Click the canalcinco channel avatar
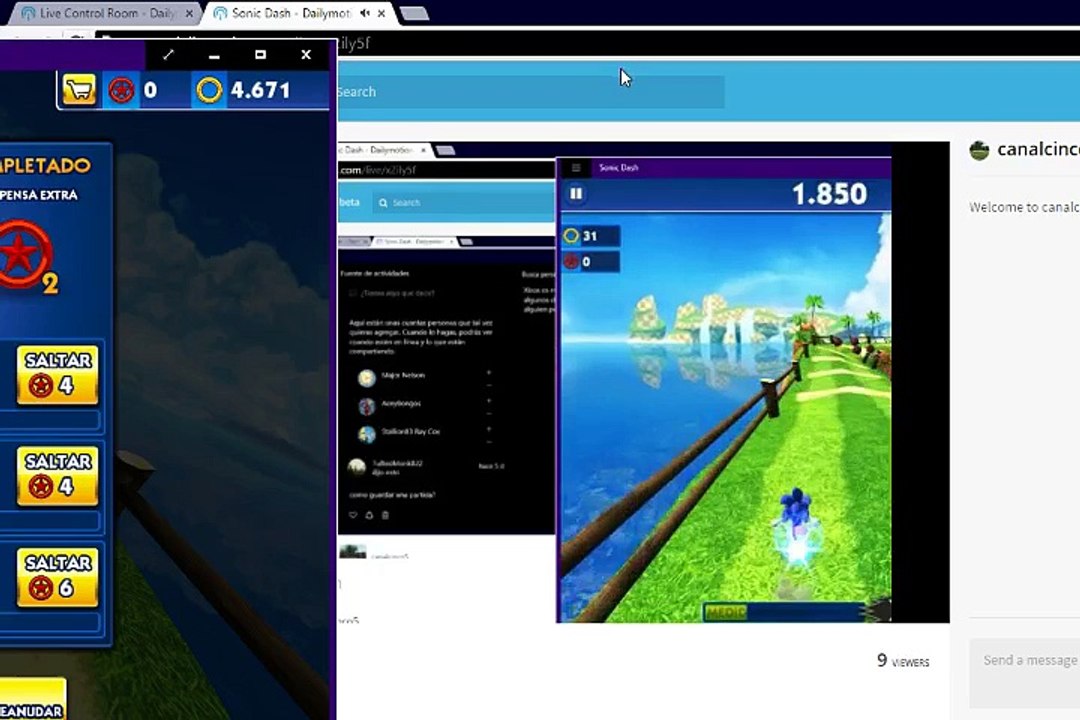Screen dimensions: 1080x720 pyautogui.click(x=979, y=150)
